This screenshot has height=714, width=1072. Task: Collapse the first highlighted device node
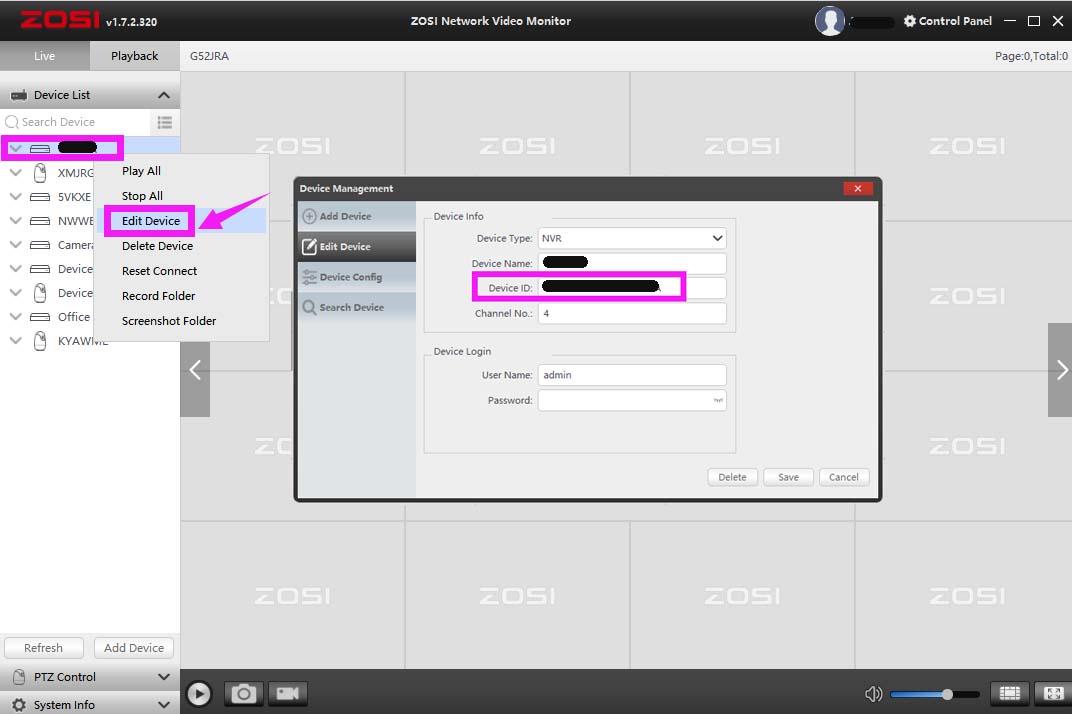(x=15, y=148)
